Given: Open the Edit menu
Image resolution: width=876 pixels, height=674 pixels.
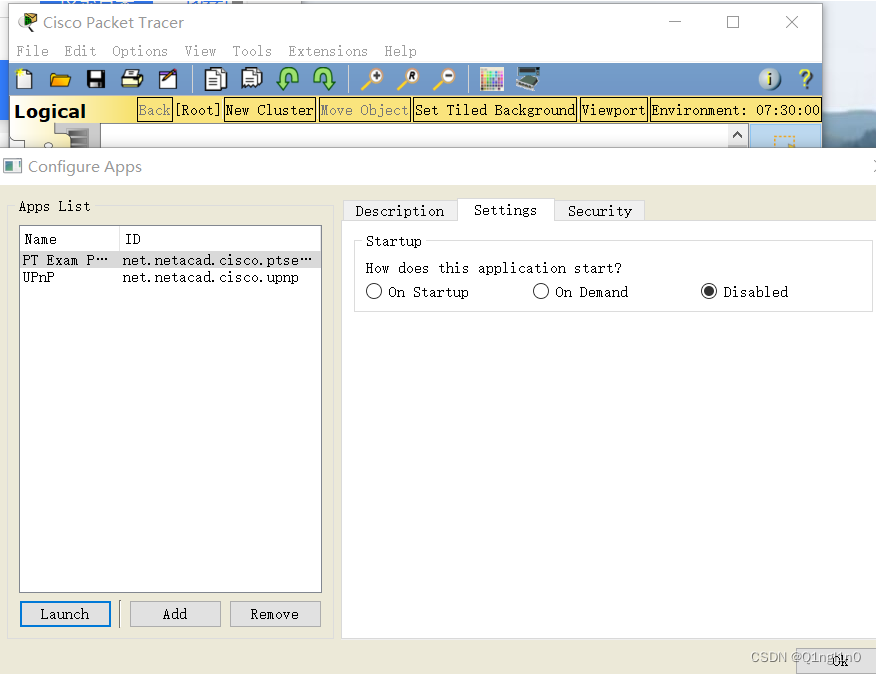Looking at the screenshot, I should 80,51.
